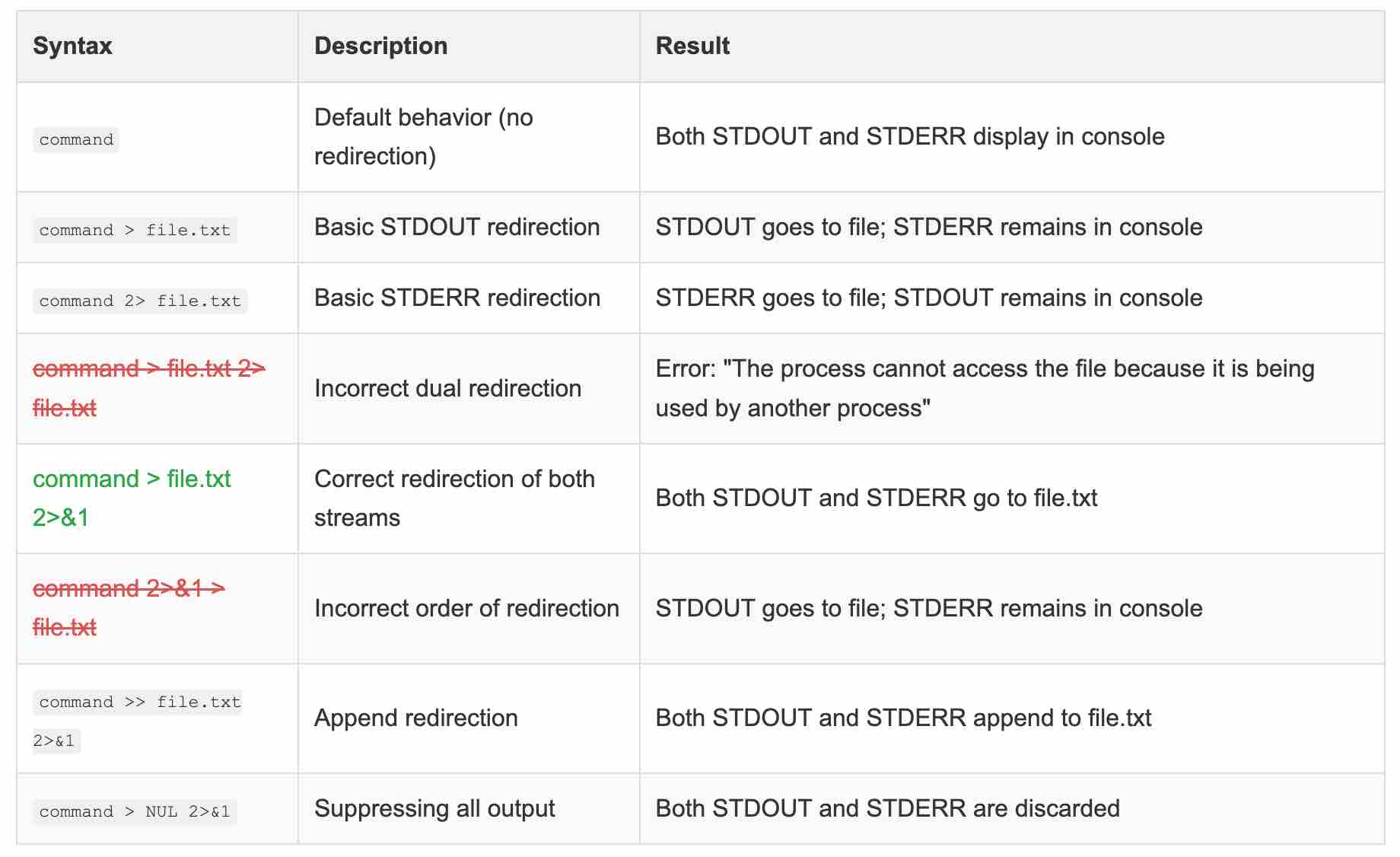Click "Incorrect order of redirection" description
Image resolution: width=1400 pixels, height=857 pixels.
pyautogui.click(x=466, y=608)
